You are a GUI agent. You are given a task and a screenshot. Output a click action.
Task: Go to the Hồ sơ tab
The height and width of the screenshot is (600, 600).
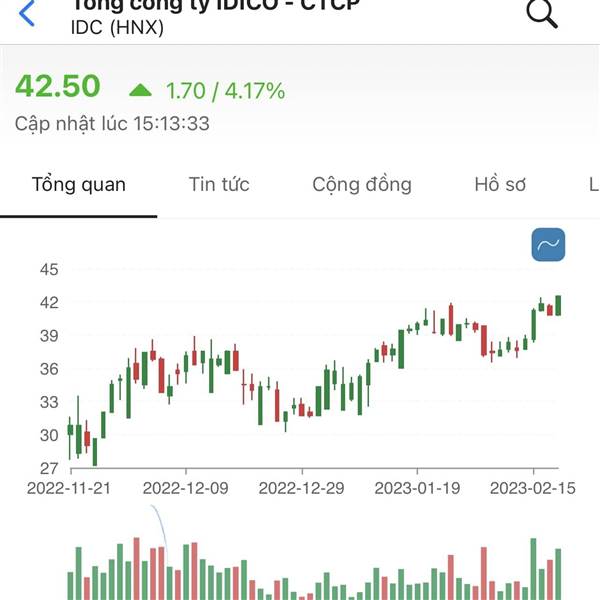coord(500,184)
